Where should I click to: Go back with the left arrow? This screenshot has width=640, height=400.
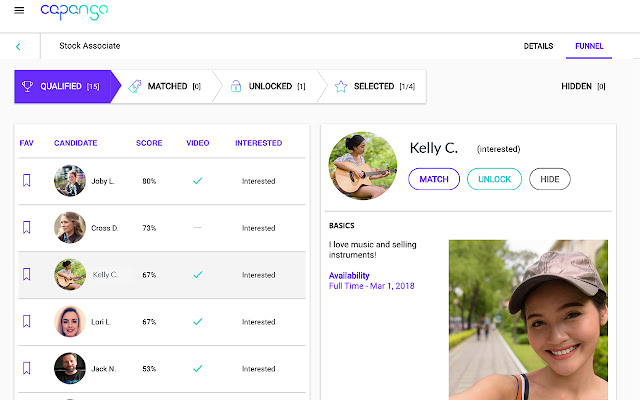tap(18, 46)
